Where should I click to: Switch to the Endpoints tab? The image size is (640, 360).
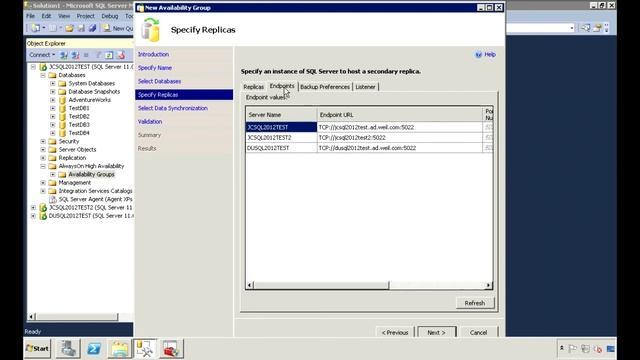click(x=282, y=86)
